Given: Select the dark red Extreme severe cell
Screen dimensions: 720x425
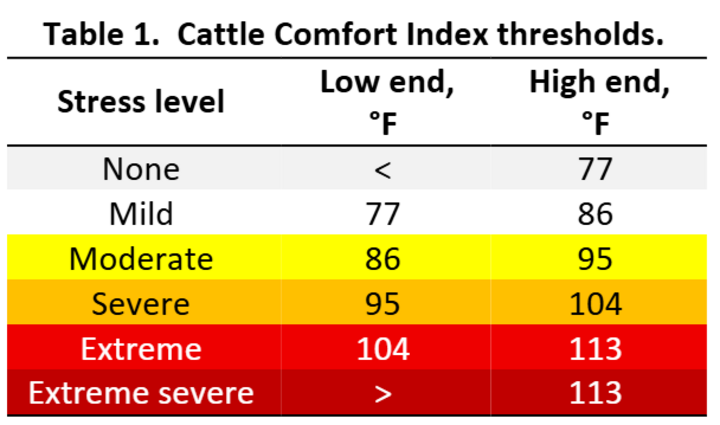Looking at the screenshot, I should coord(141,393).
